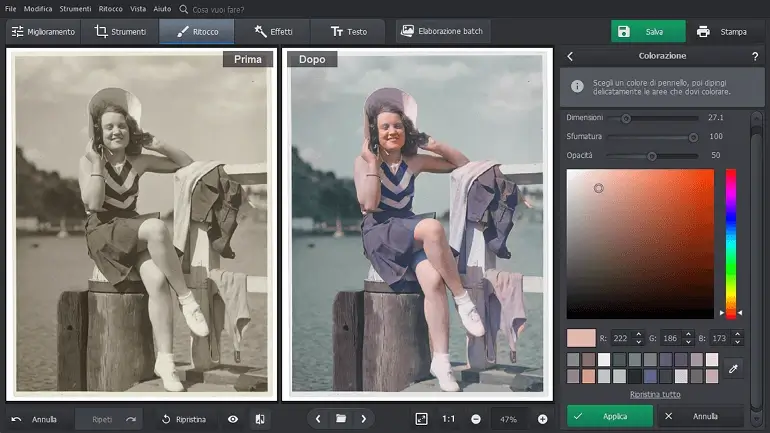Click the G value field 186
The height and width of the screenshot is (433, 770).
tap(670, 338)
